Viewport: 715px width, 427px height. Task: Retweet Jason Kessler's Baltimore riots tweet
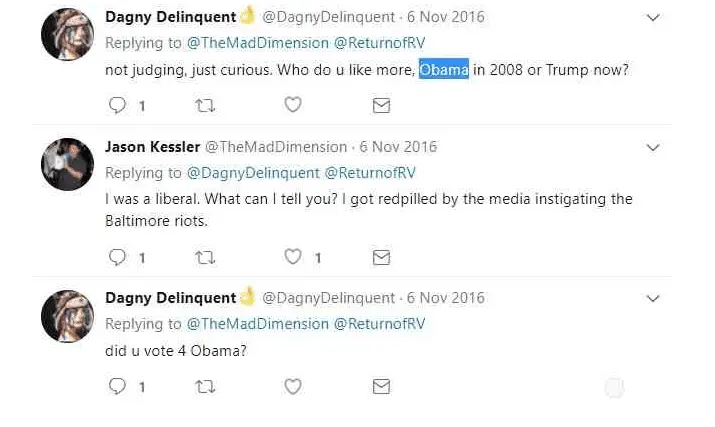click(205, 257)
